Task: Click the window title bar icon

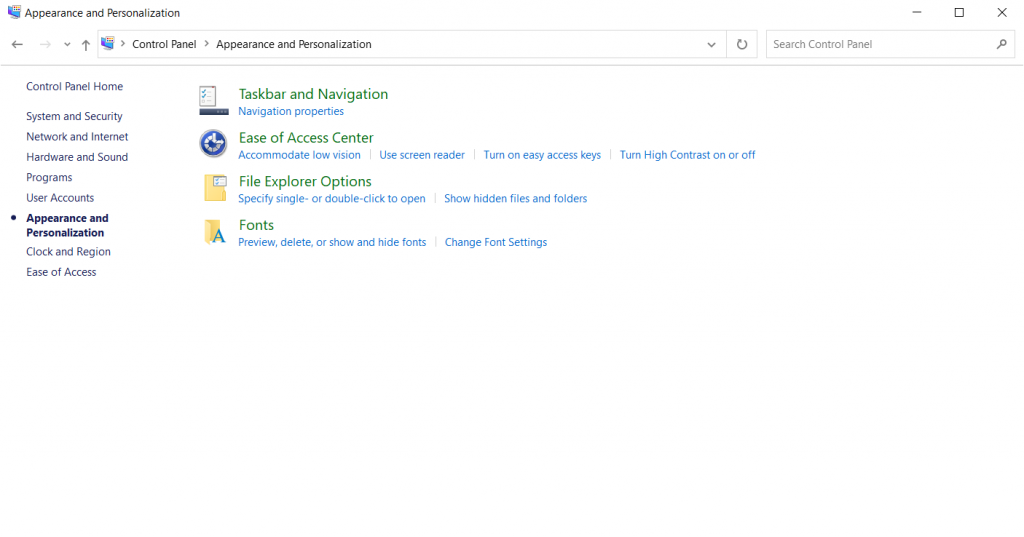Action: (14, 12)
